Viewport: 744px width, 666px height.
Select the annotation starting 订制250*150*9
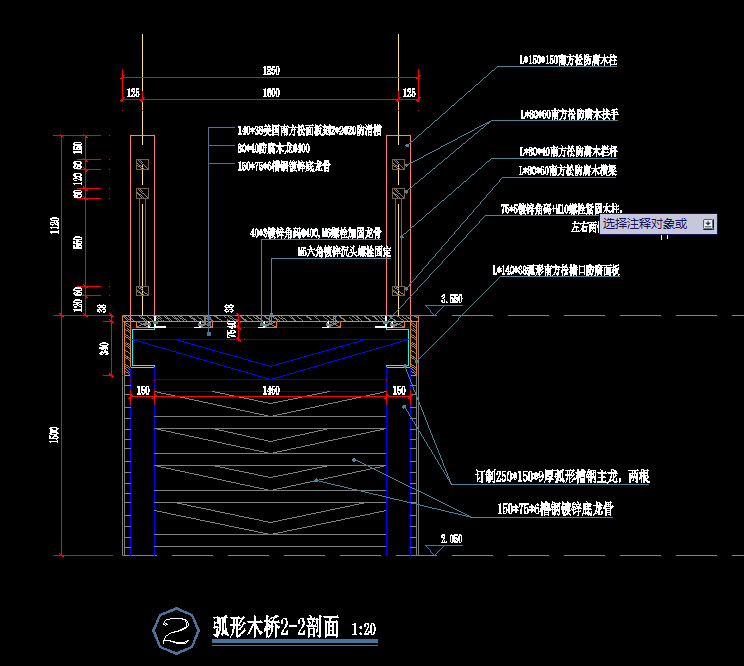[562, 476]
